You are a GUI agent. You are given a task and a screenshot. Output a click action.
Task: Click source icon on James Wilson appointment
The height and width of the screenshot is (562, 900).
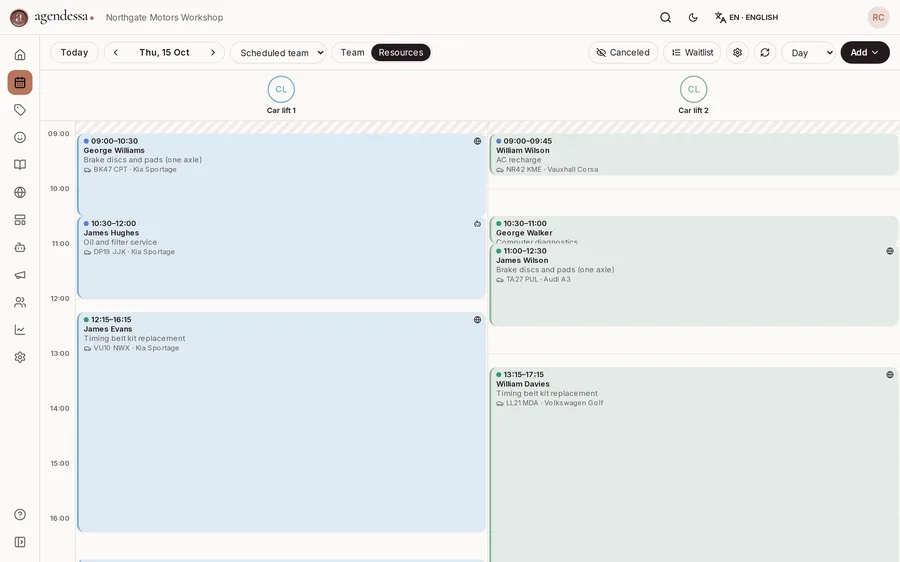[890, 251]
